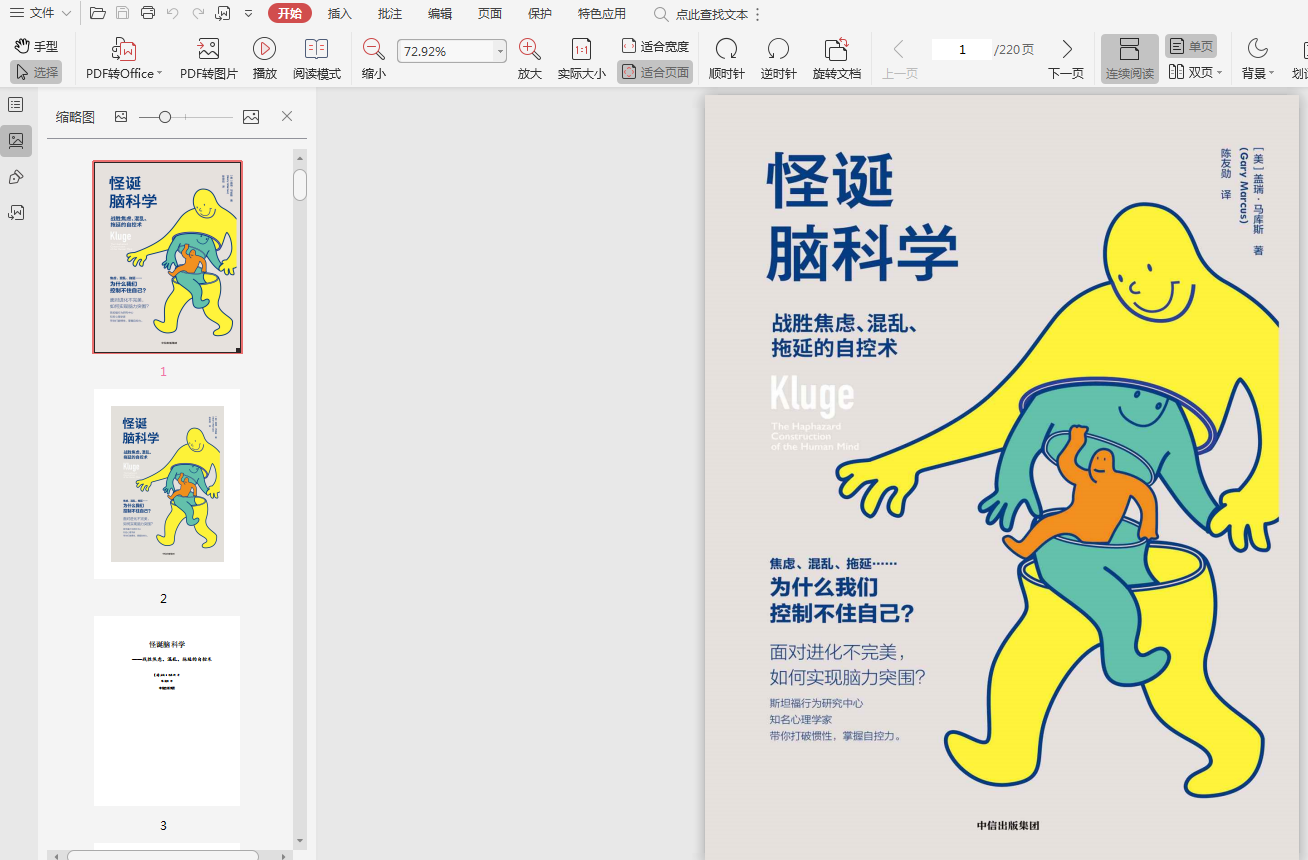Select the 手型 hand tool
Image resolution: width=1308 pixels, height=860 pixels.
36,46
